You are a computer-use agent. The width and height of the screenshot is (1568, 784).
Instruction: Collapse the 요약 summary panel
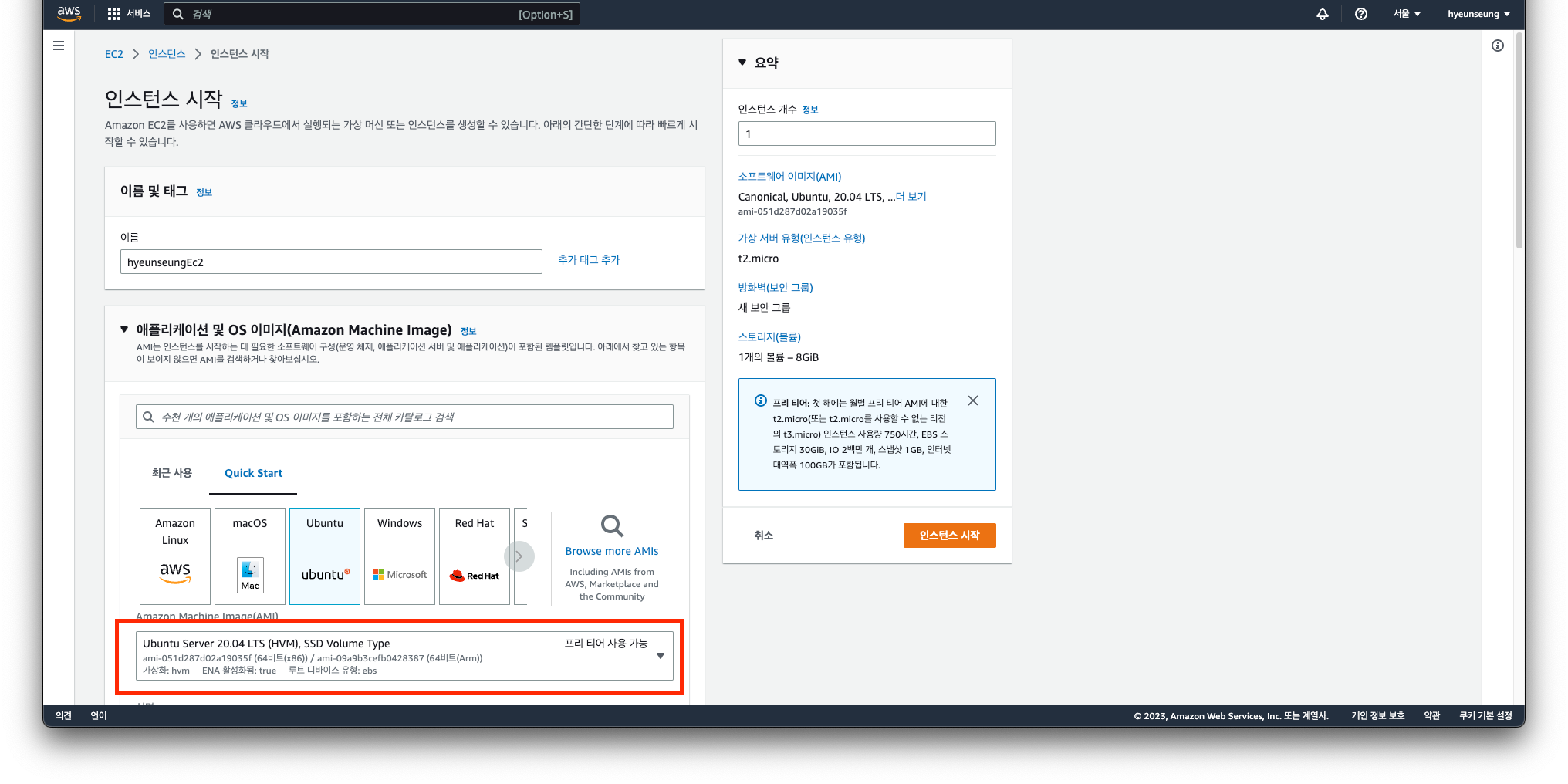pyautogui.click(x=742, y=63)
